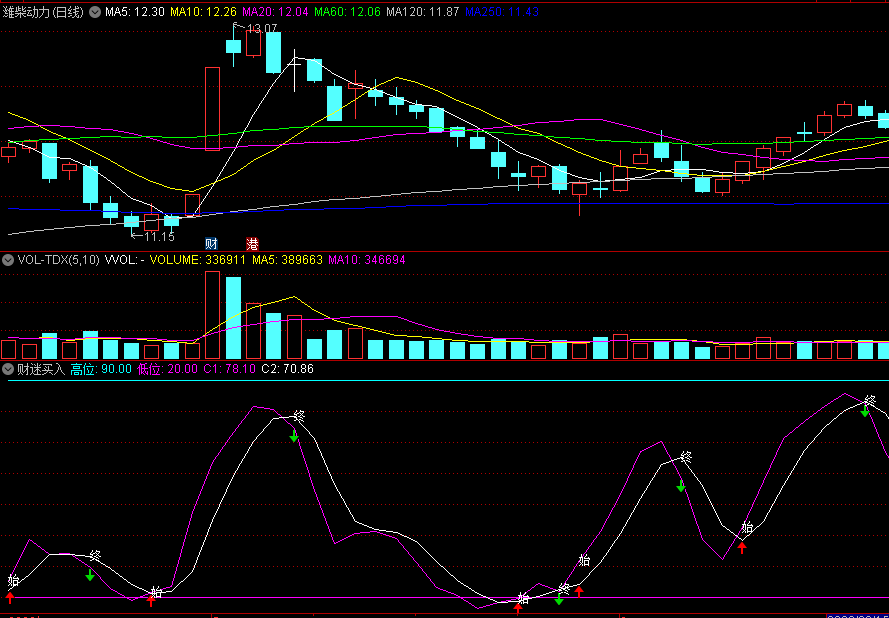
Task: Select the 潍柴动力(日线) chart title
Action: pos(44,12)
